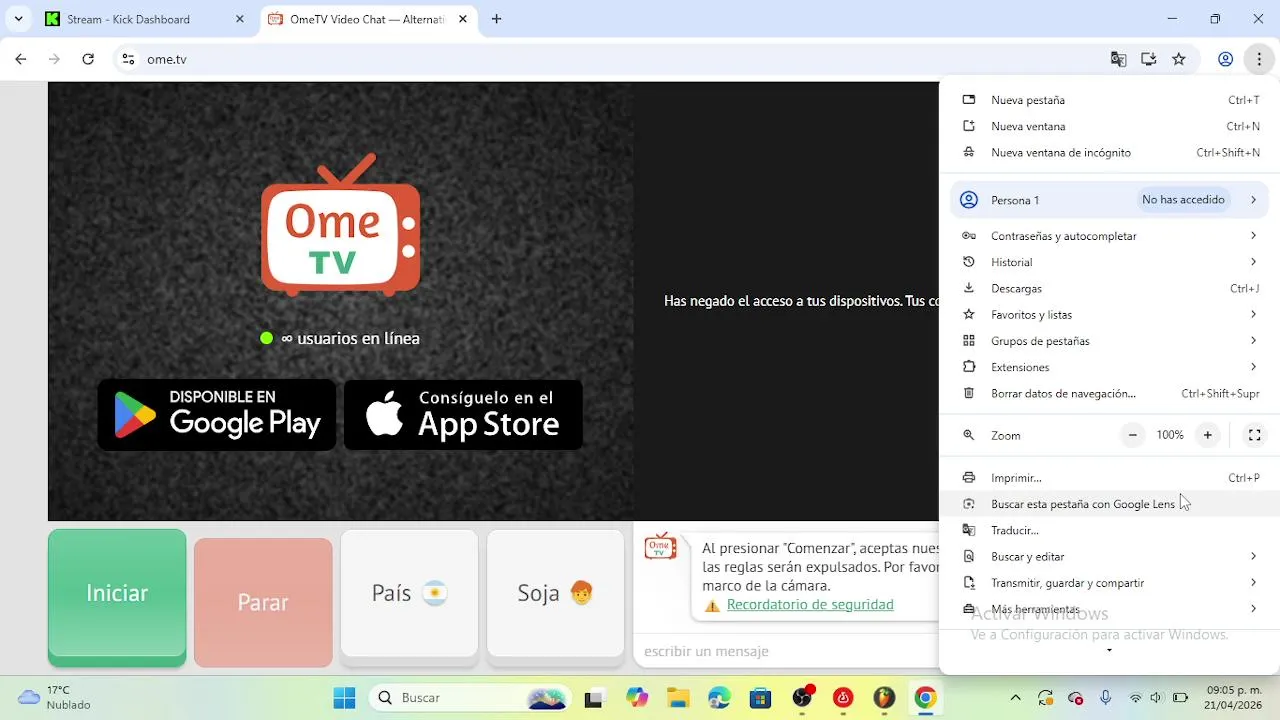Toggle fullscreen mode icon next to zoom
Viewport: 1280px width, 720px height.
1254,435
